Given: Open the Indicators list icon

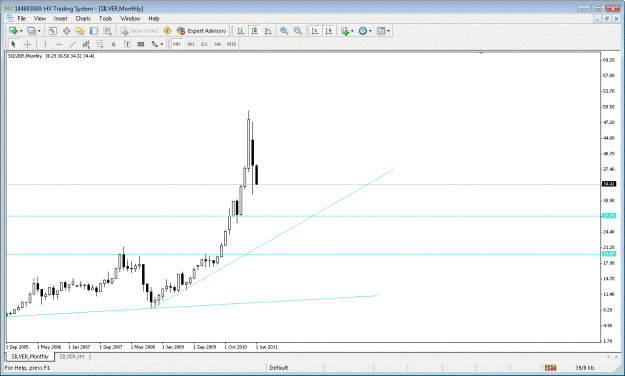Looking at the screenshot, I should tap(345, 31).
